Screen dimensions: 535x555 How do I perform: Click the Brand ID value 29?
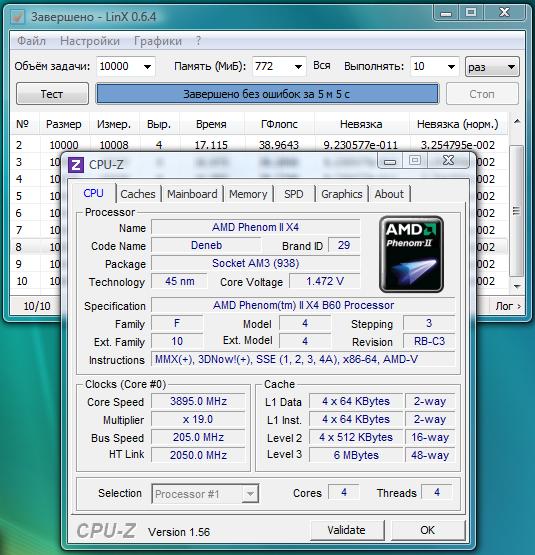[x=344, y=245]
